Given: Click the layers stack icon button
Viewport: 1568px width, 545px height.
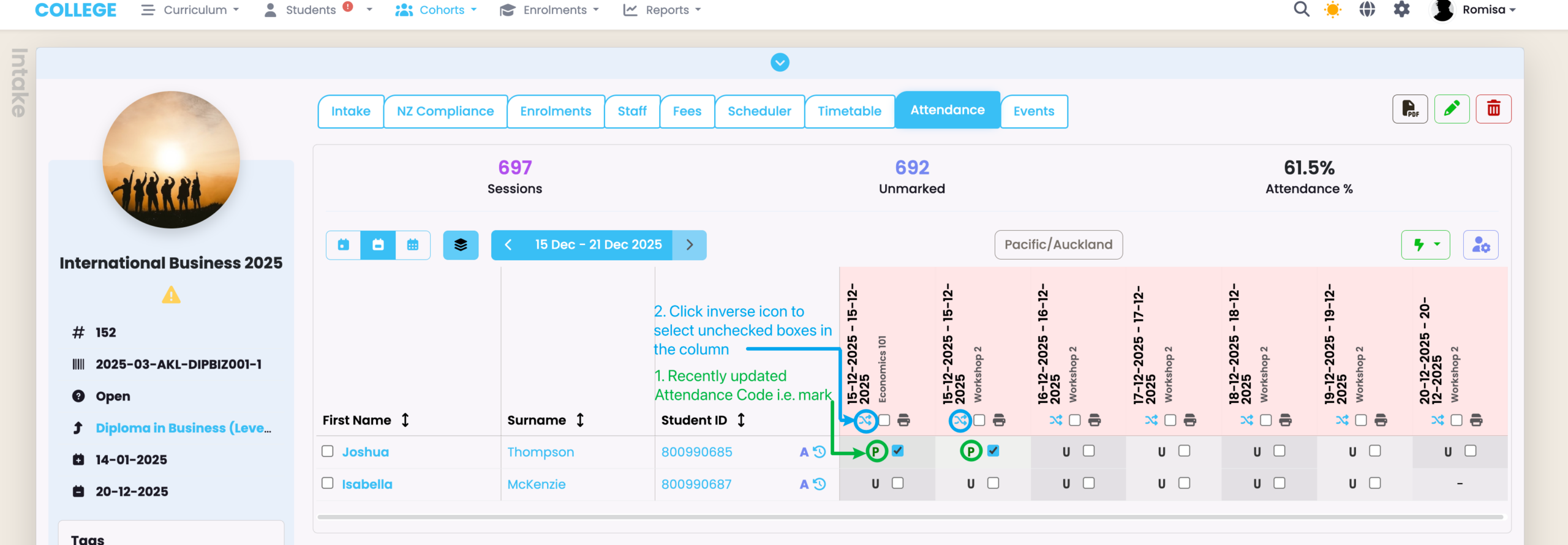Looking at the screenshot, I should [x=461, y=245].
